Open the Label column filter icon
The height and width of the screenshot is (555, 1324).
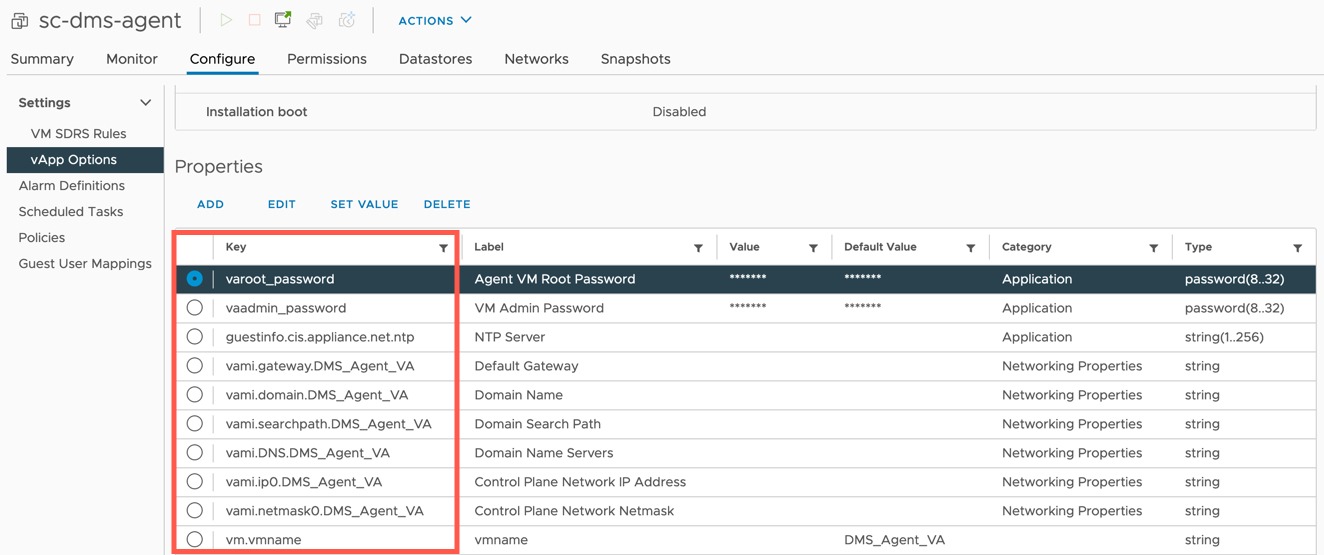pos(698,248)
